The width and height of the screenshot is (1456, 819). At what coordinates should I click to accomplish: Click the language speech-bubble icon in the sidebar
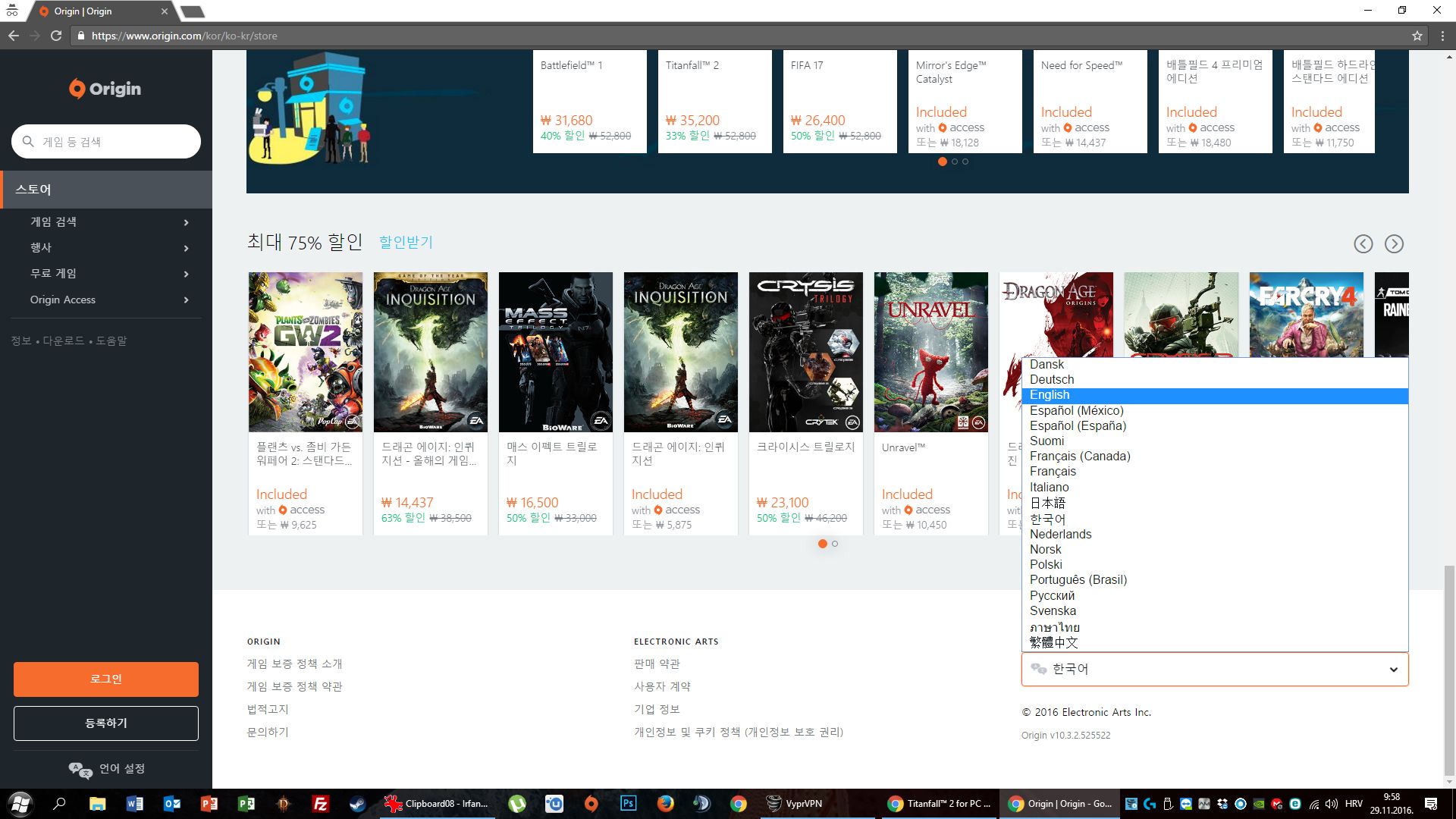point(80,770)
